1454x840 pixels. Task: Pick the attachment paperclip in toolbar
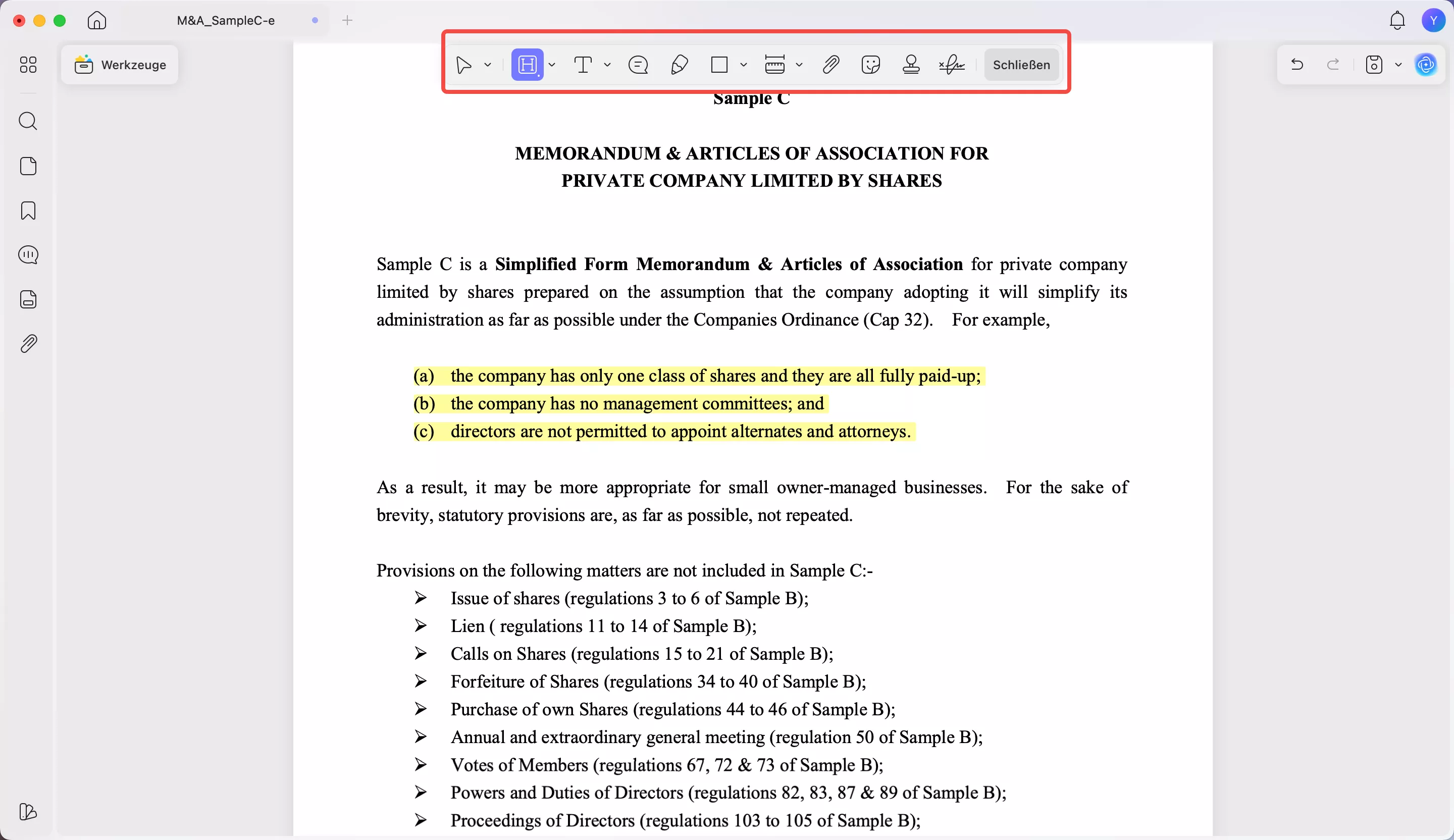830,65
